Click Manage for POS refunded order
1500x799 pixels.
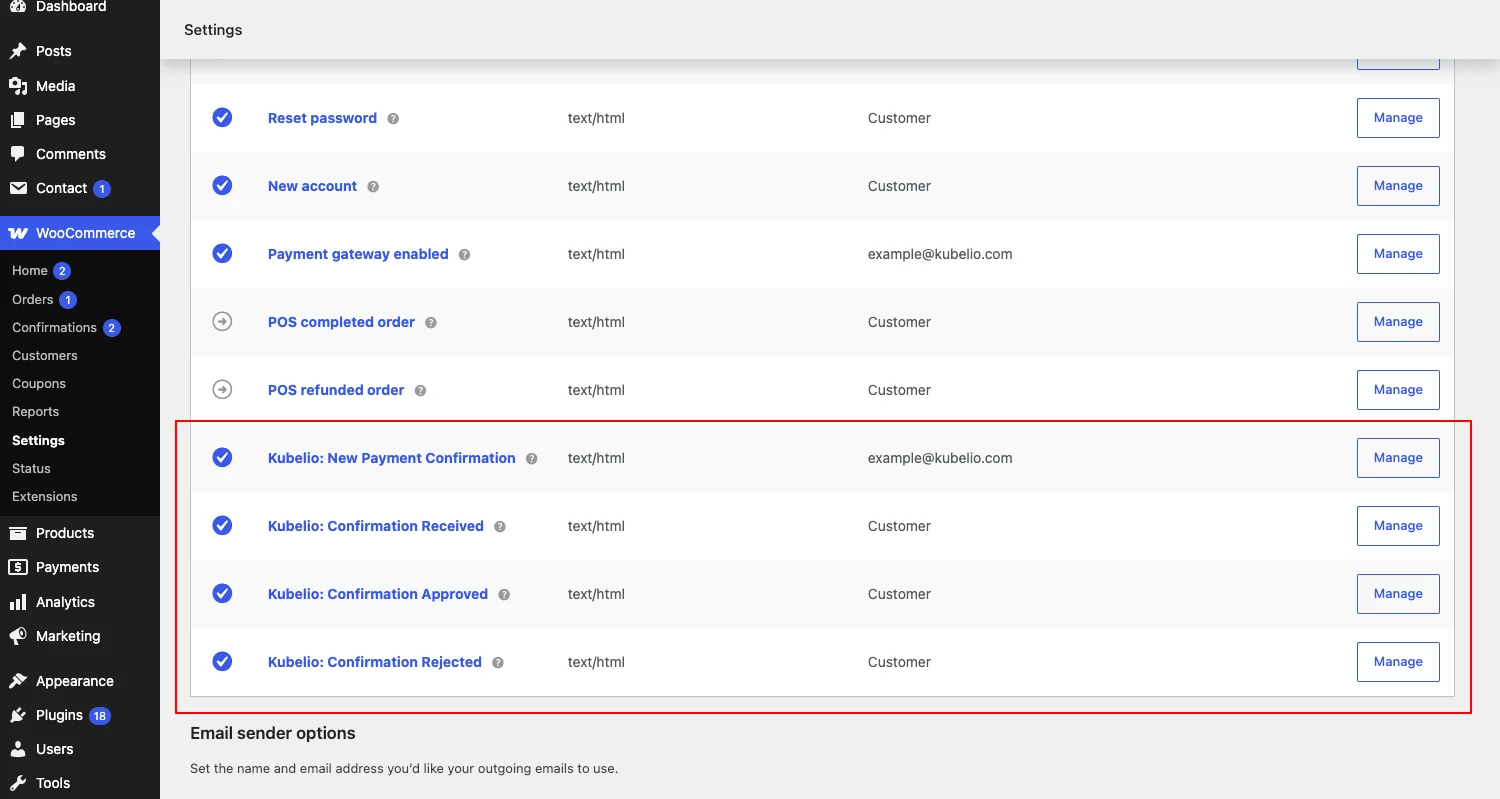click(x=1398, y=390)
